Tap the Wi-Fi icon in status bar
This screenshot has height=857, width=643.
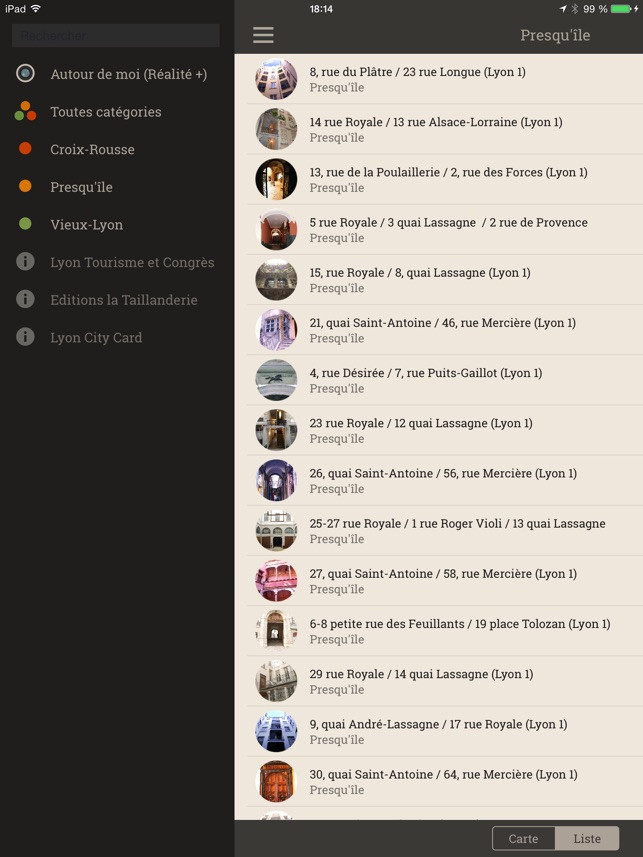(36, 8)
